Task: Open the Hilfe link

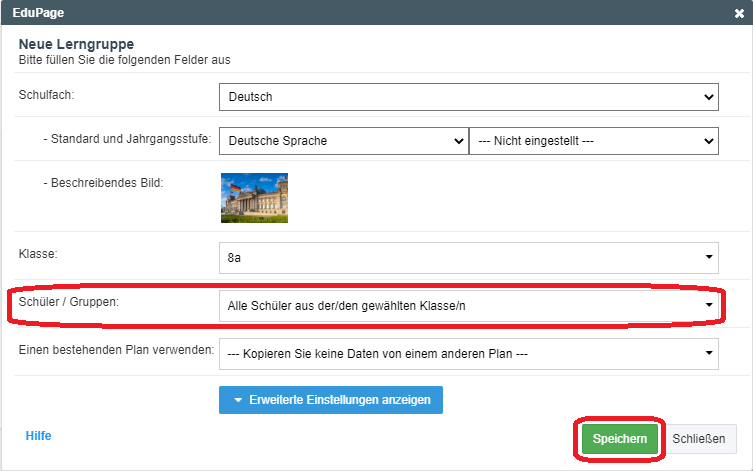Action: tap(38, 436)
